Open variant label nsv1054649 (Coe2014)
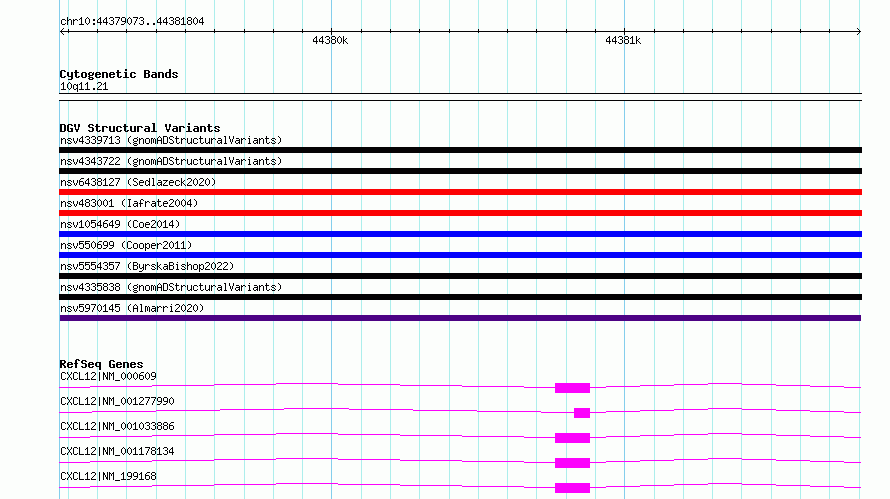 (120, 224)
